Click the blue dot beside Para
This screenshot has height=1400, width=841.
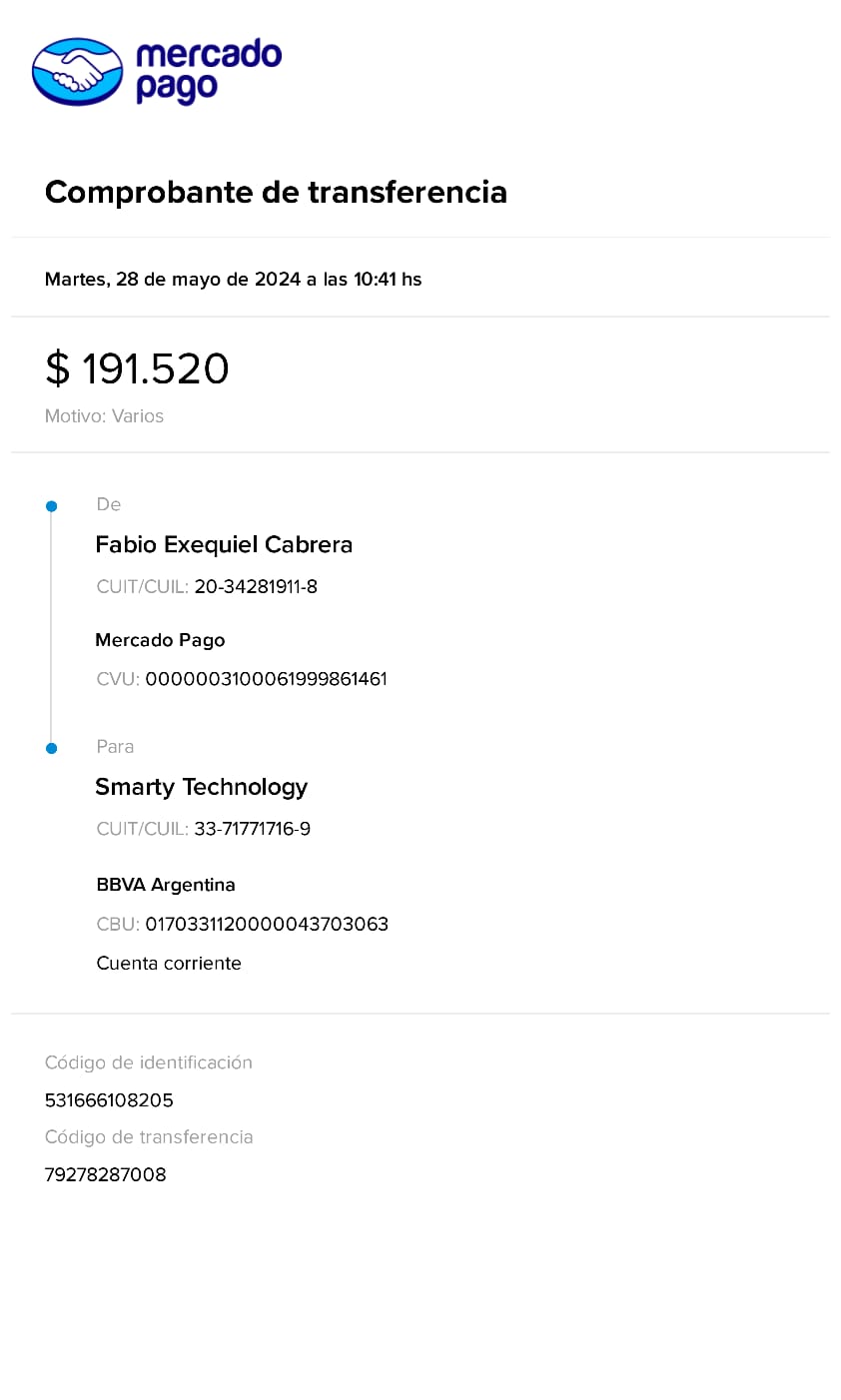click(x=52, y=748)
